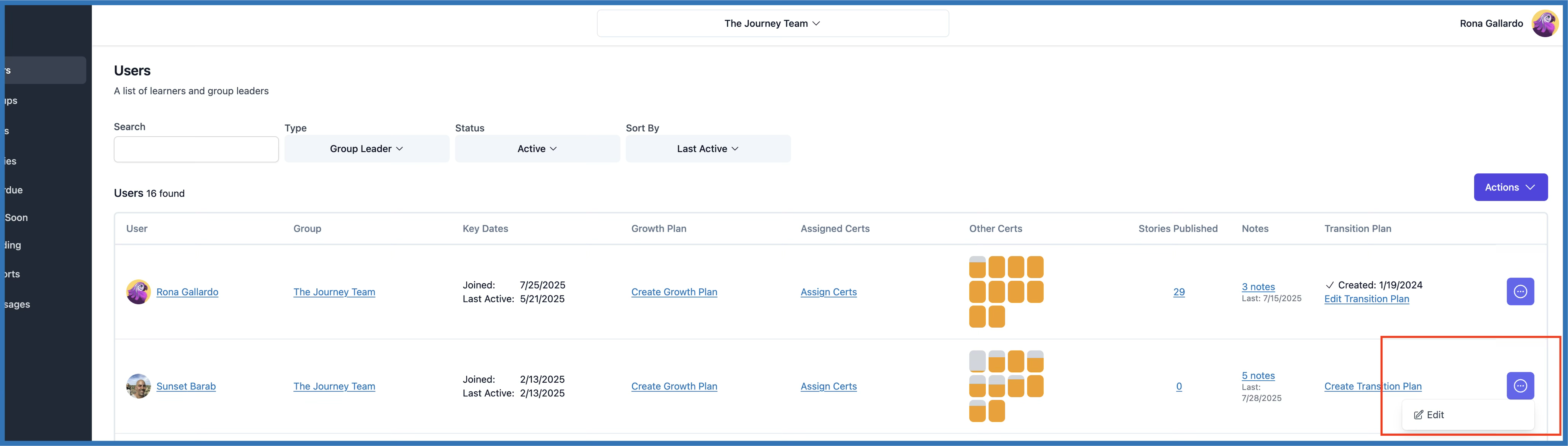Open the Actions button menu
The image size is (1568, 446).
pyautogui.click(x=1510, y=187)
